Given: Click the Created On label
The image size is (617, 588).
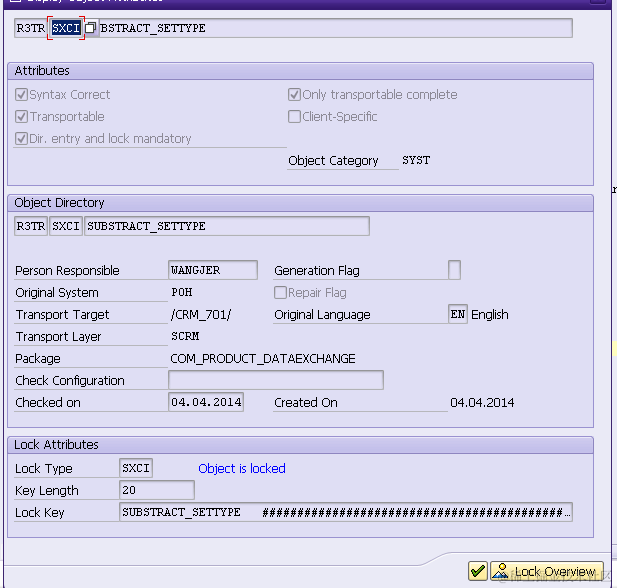Looking at the screenshot, I should (x=306, y=403).
